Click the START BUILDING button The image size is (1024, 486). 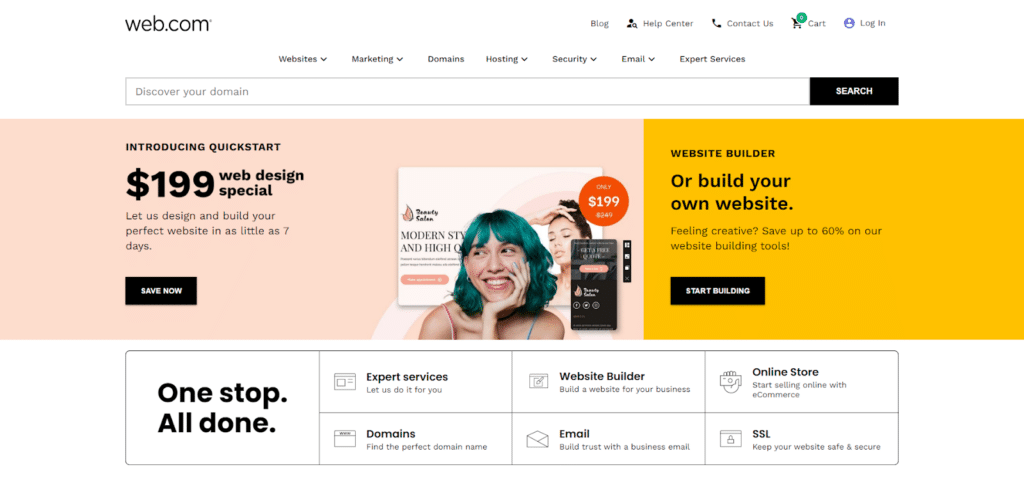pos(718,291)
